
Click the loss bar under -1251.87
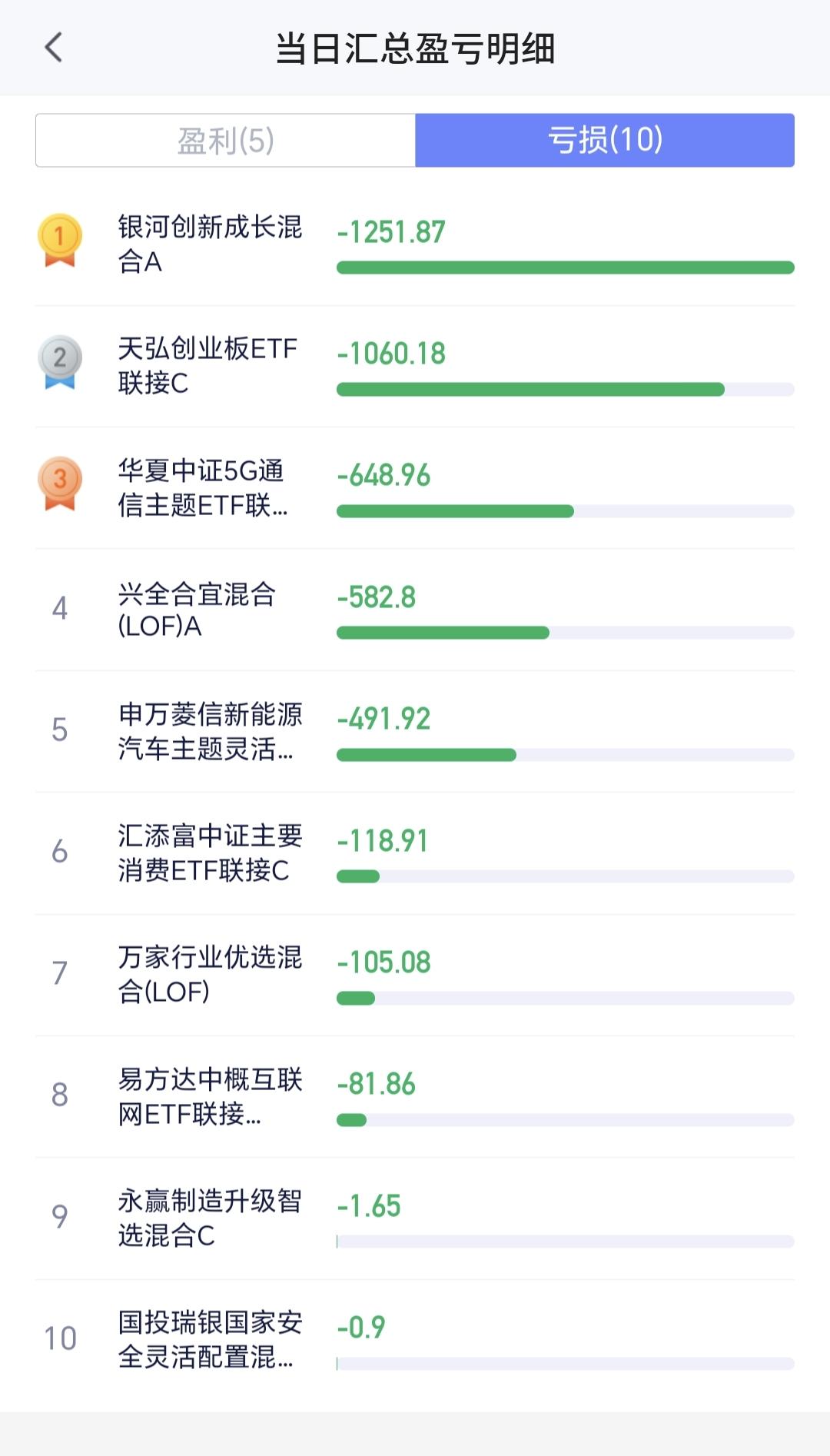[566, 268]
